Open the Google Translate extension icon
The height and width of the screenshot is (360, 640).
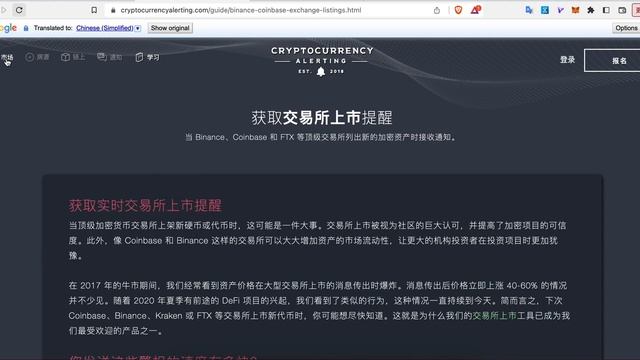(x=529, y=10)
